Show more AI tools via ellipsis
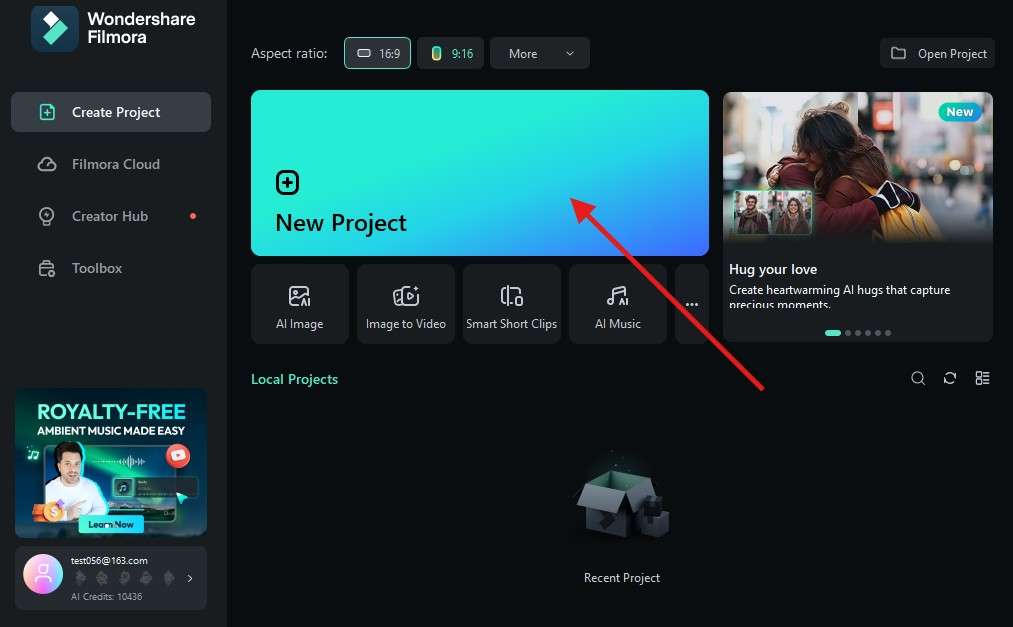The image size is (1013, 627). [692, 304]
